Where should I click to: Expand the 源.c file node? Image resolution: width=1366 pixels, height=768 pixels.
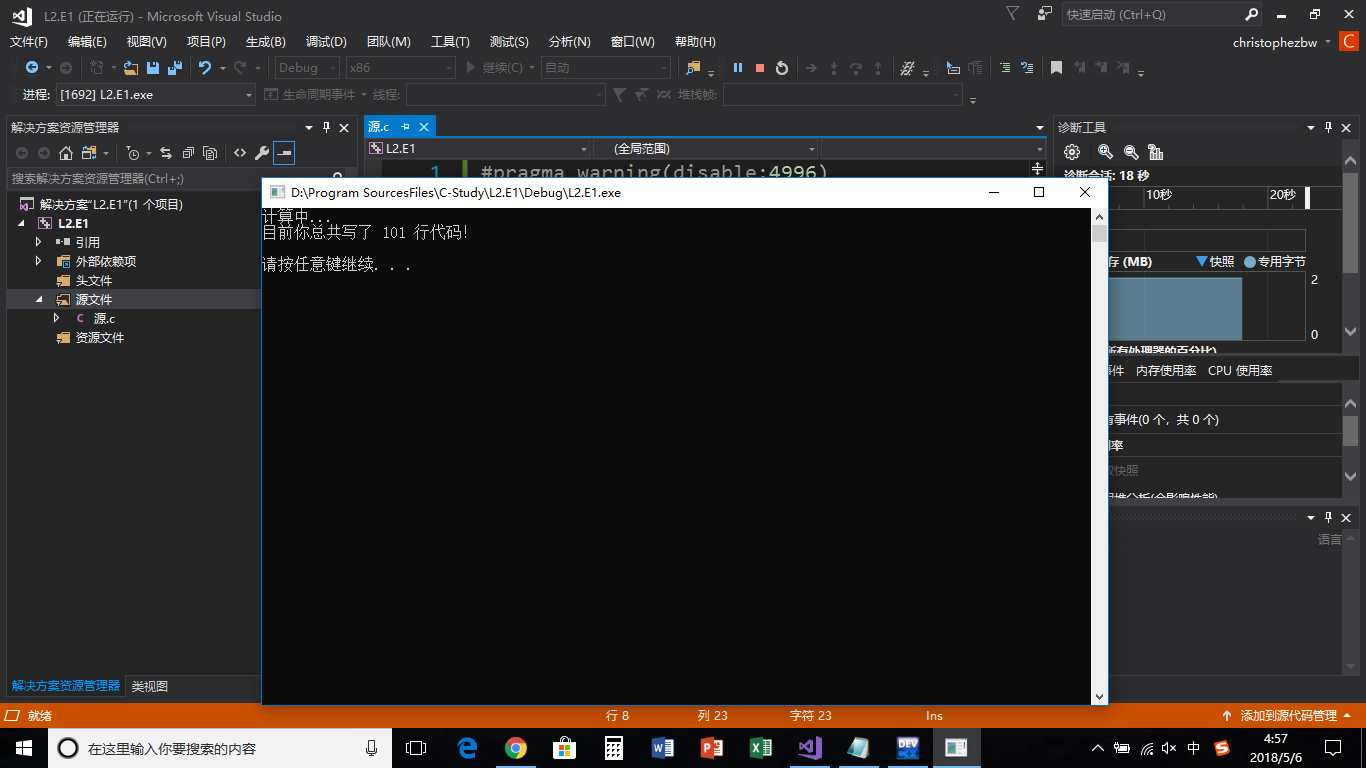[x=57, y=318]
